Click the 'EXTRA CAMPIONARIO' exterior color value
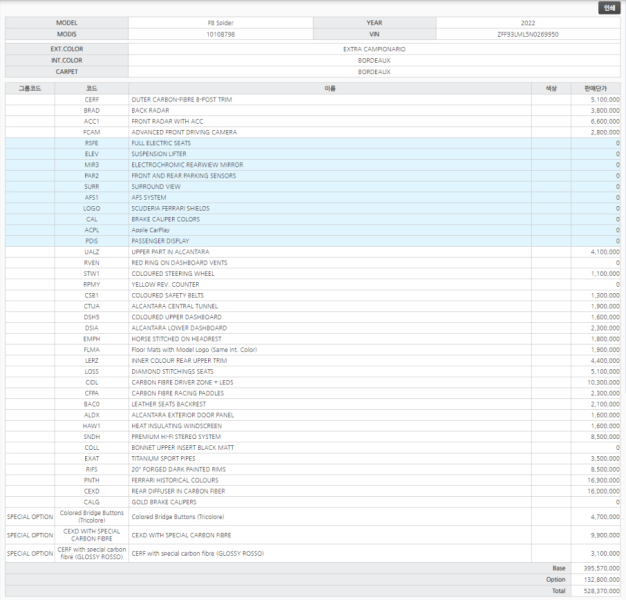626x600 pixels. point(374,49)
